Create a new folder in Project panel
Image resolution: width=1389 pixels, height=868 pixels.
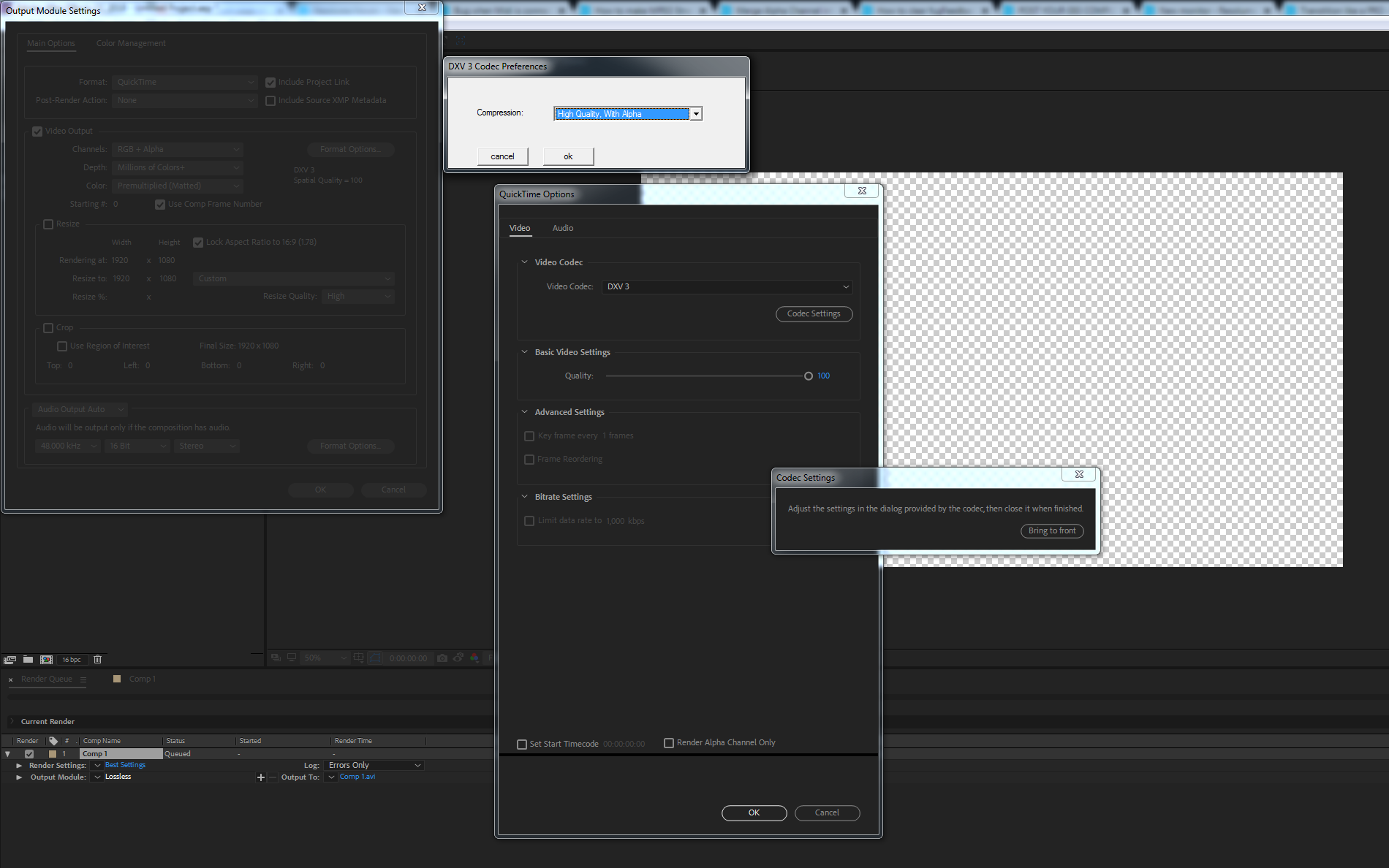tap(28, 660)
